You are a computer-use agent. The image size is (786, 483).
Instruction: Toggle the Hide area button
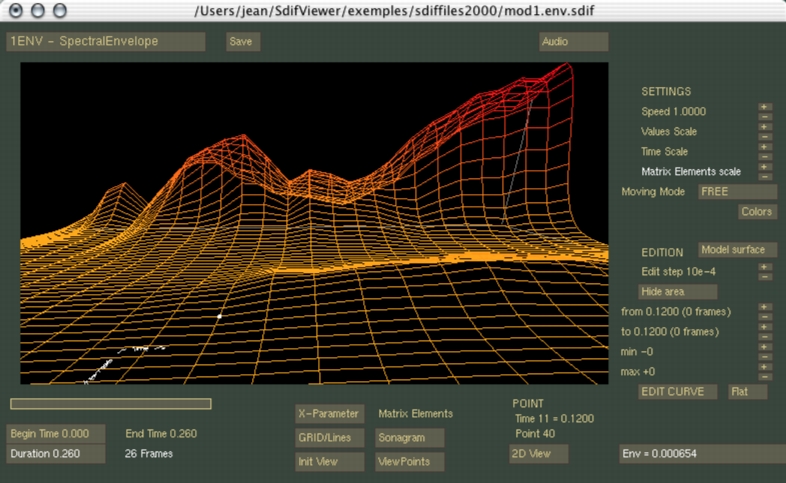(x=677, y=291)
